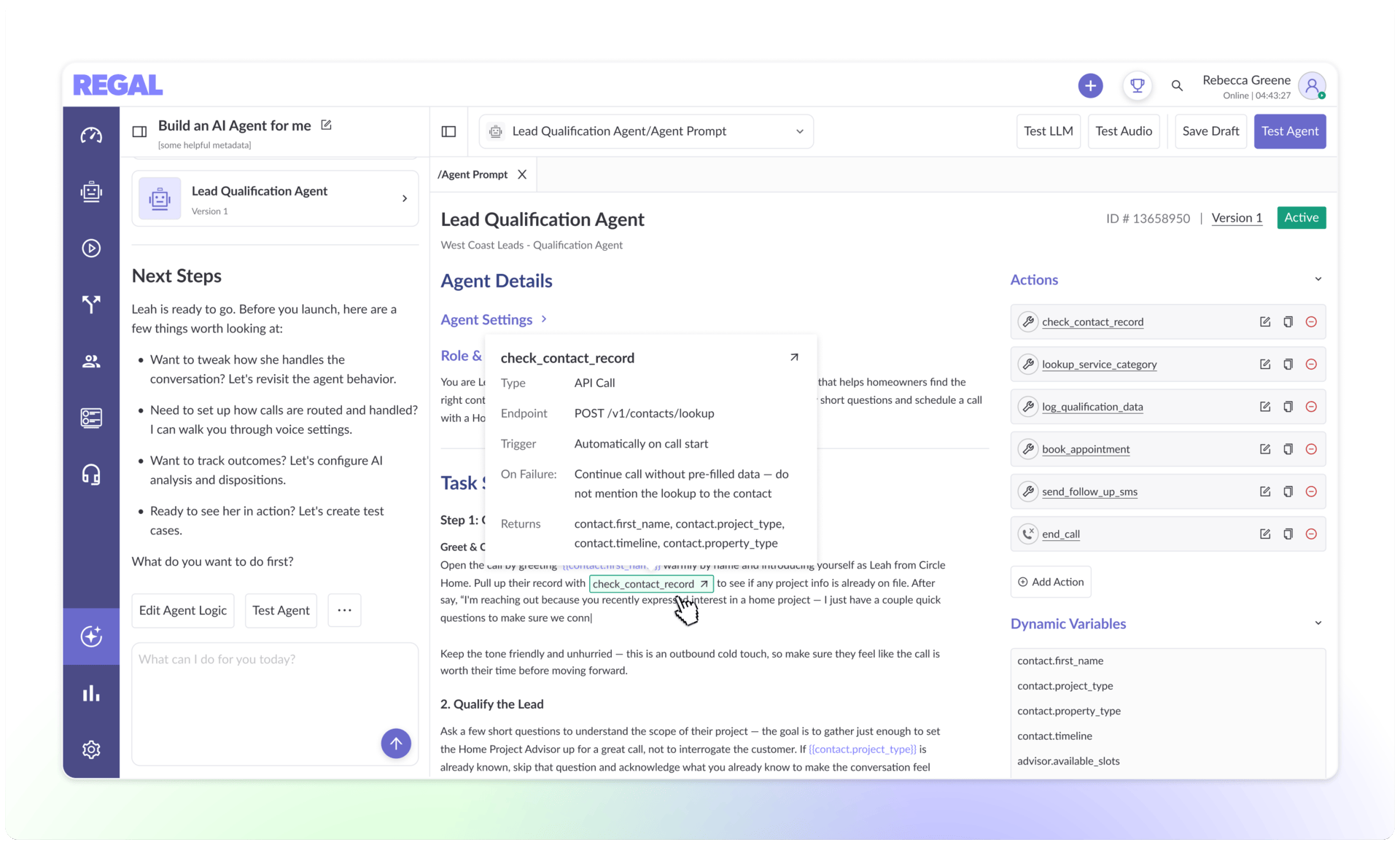Expand Agent Settings
This screenshot has width=1400, height=850.
(x=494, y=319)
